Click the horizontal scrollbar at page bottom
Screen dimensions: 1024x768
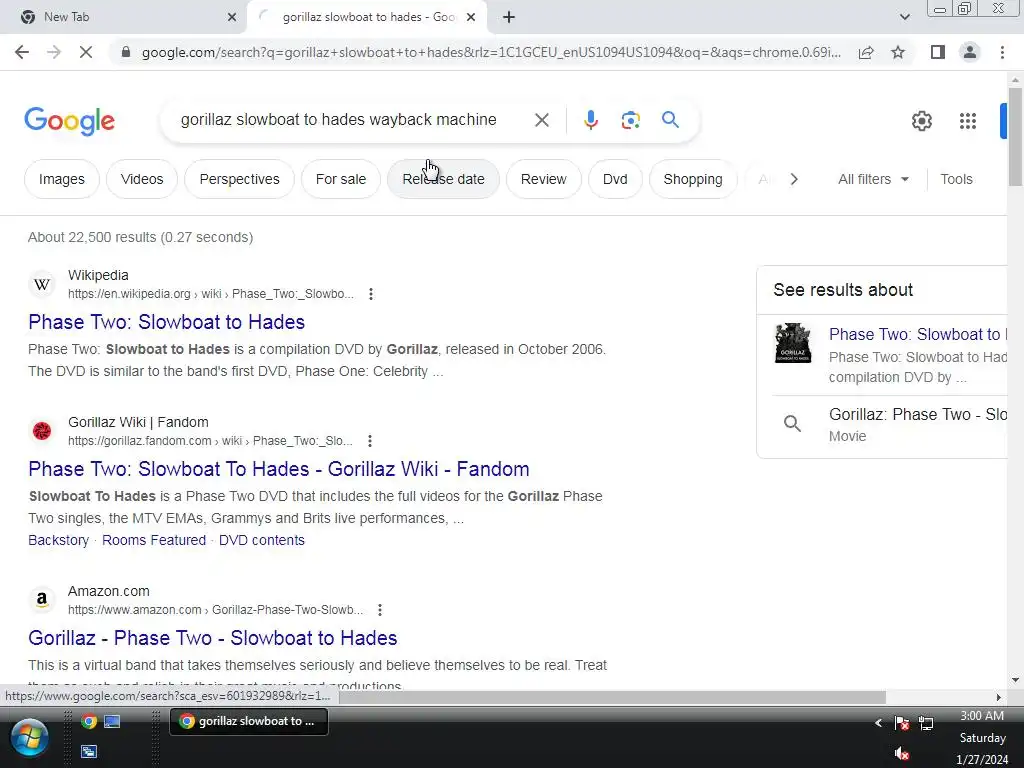[x=612, y=697]
